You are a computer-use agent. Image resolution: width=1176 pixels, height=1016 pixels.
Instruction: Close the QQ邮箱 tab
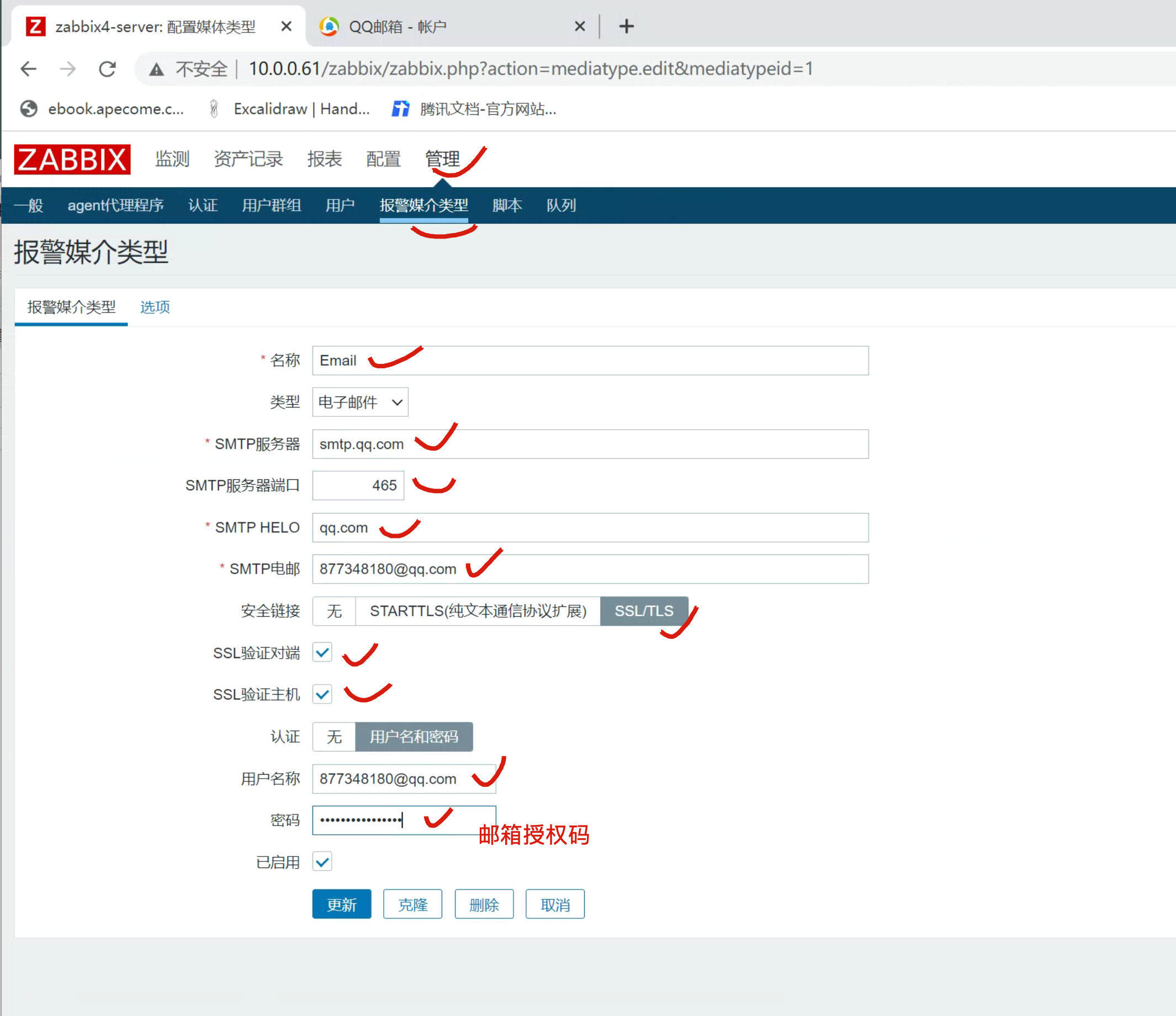[580, 26]
